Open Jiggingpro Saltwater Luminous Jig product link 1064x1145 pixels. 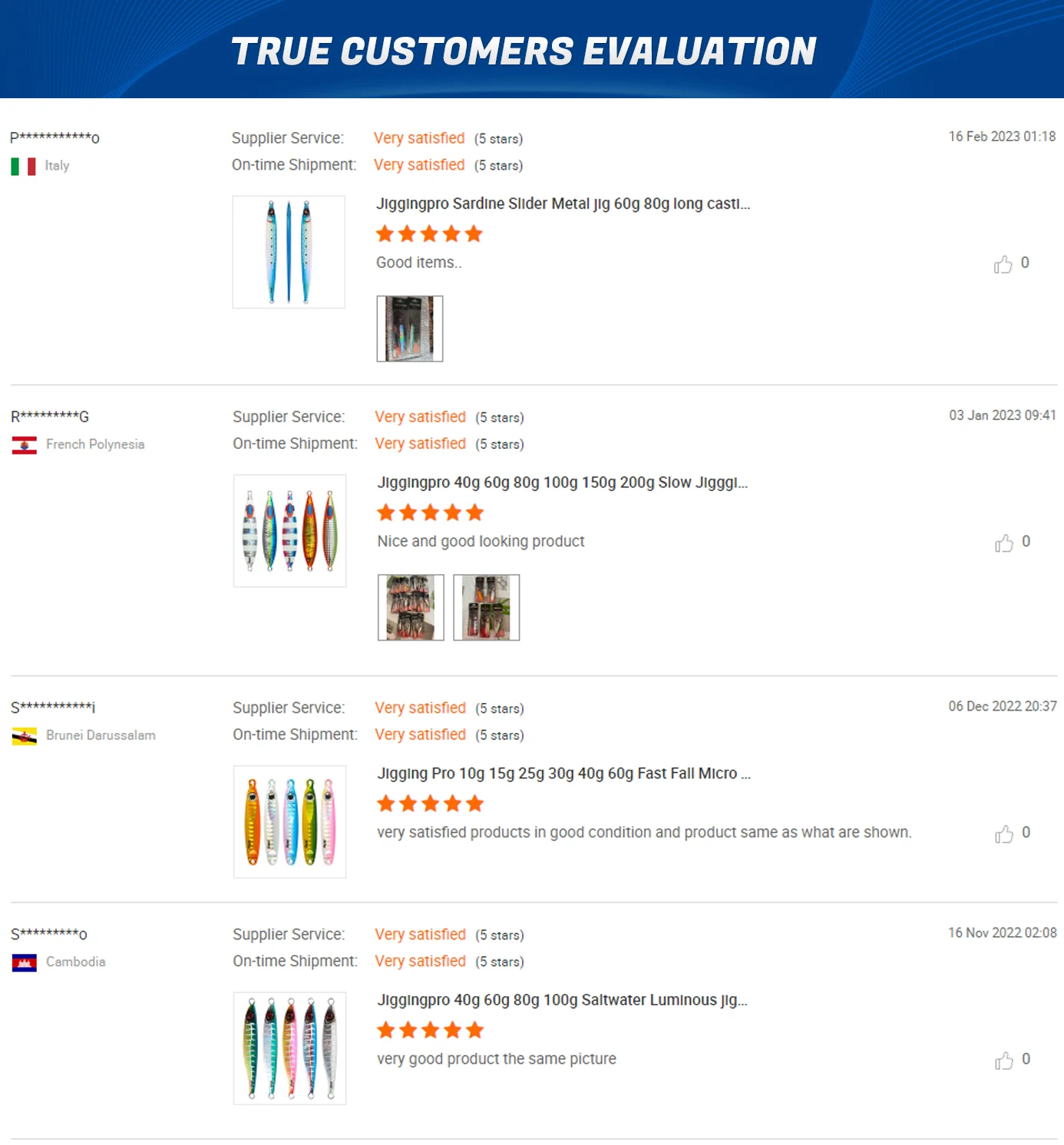pos(562,1000)
